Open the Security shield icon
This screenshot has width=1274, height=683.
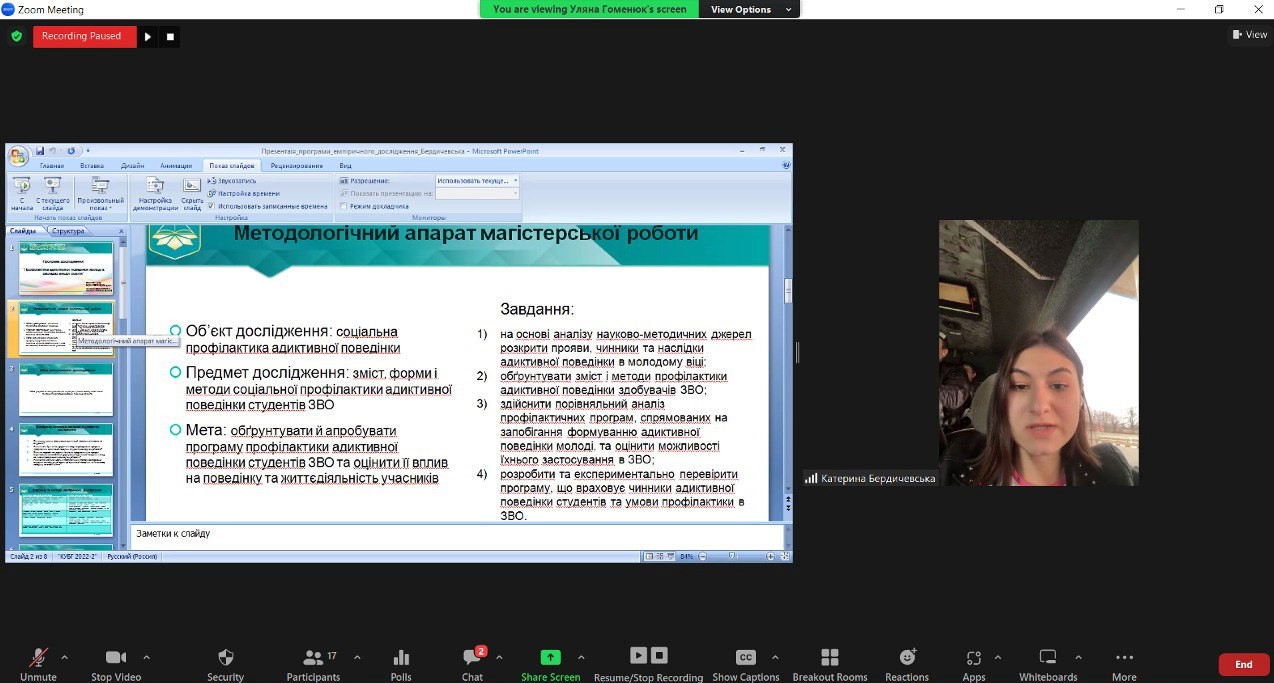[226, 657]
